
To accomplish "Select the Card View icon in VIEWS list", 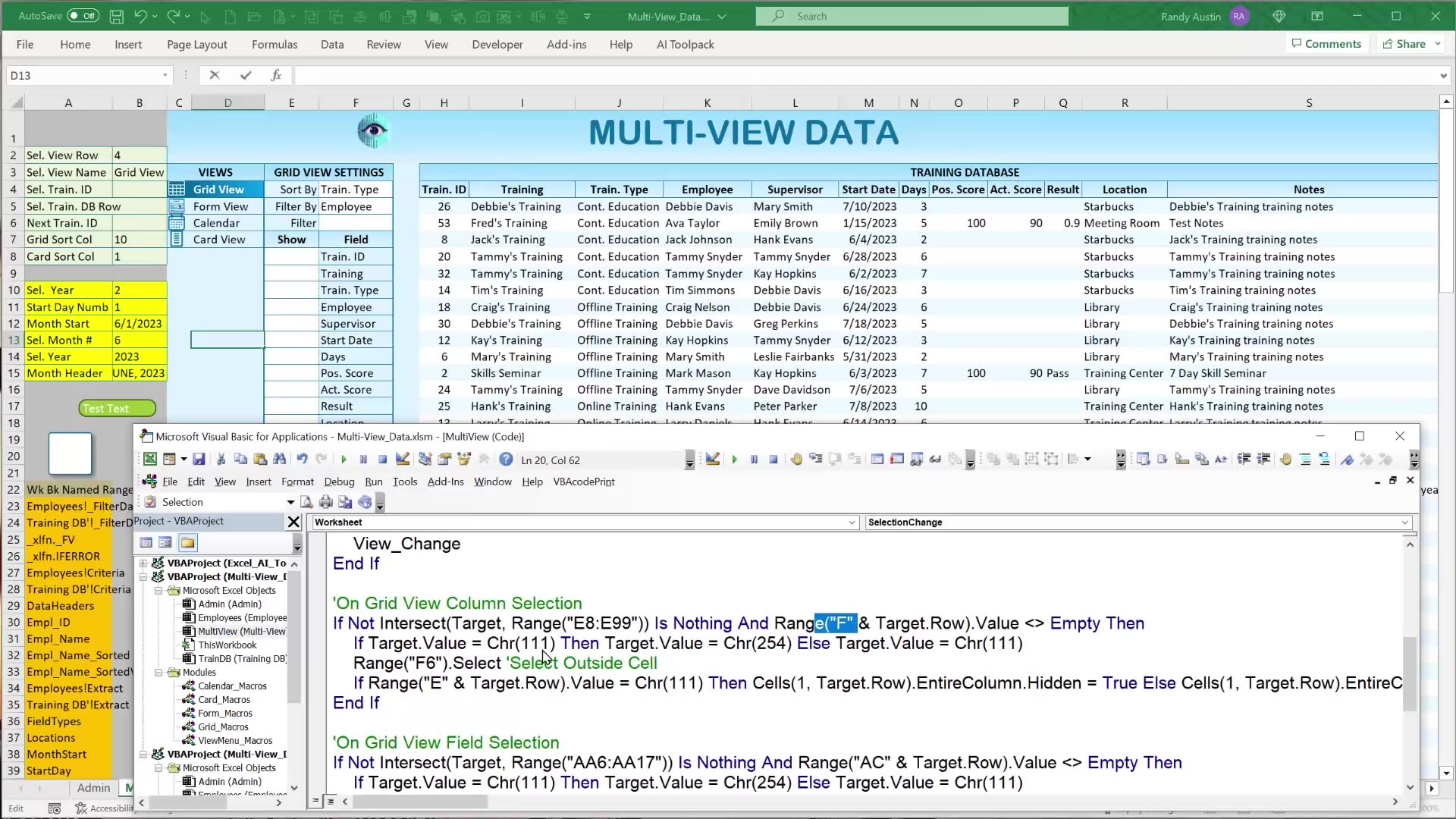I will 177,239.
